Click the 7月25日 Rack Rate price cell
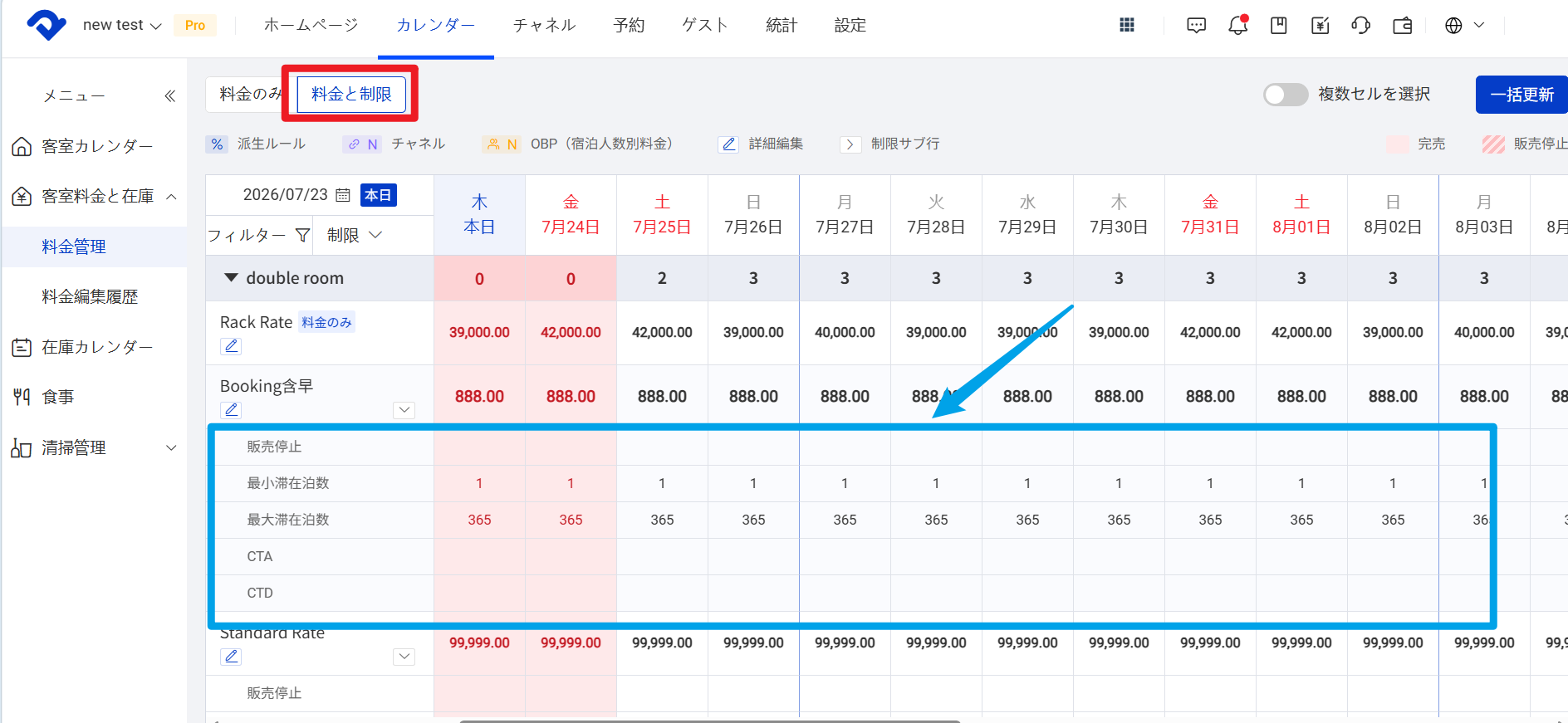This screenshot has width=1568, height=723. pos(662,333)
